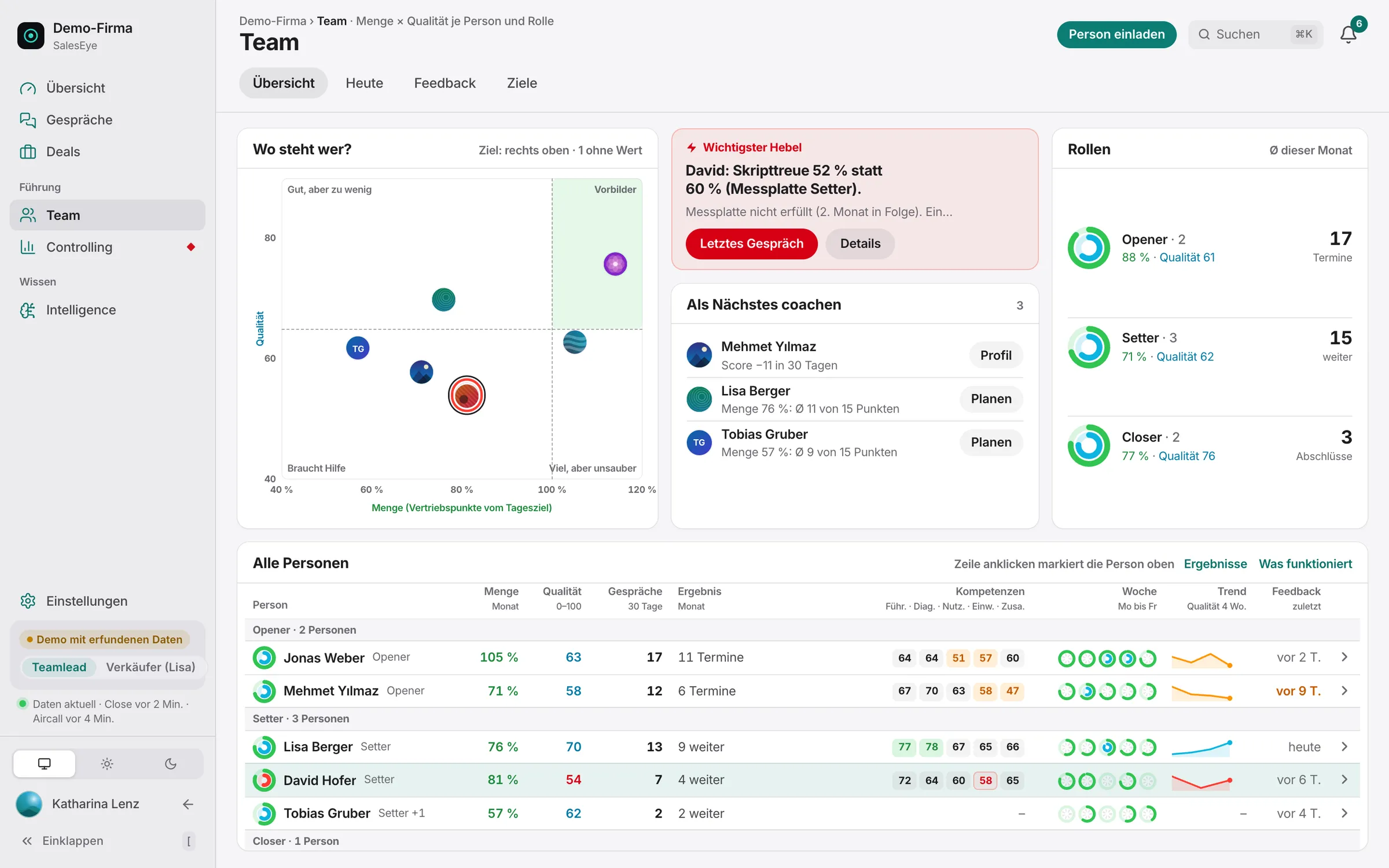1389x868 pixels.
Task: Expand Tobias Gruber row chevron
Action: (x=1344, y=814)
